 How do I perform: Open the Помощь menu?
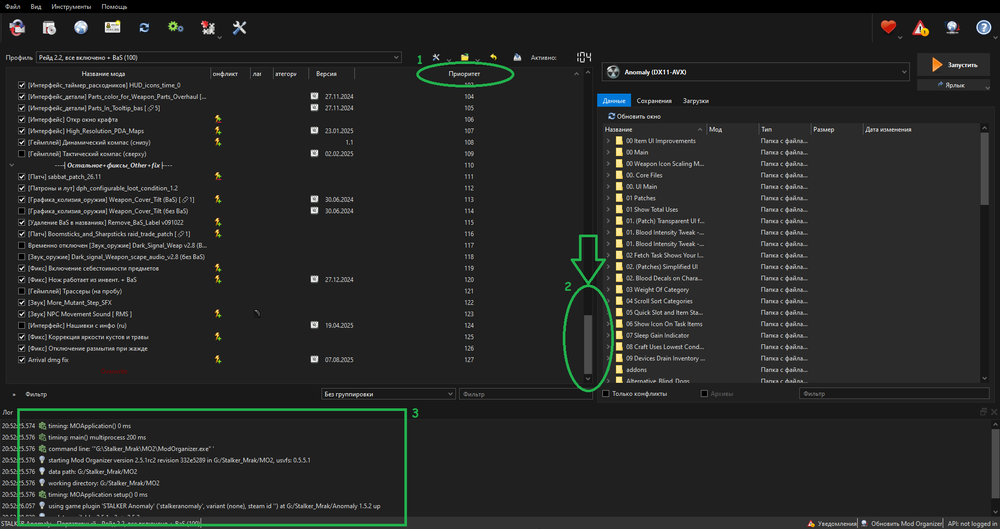point(114,6)
